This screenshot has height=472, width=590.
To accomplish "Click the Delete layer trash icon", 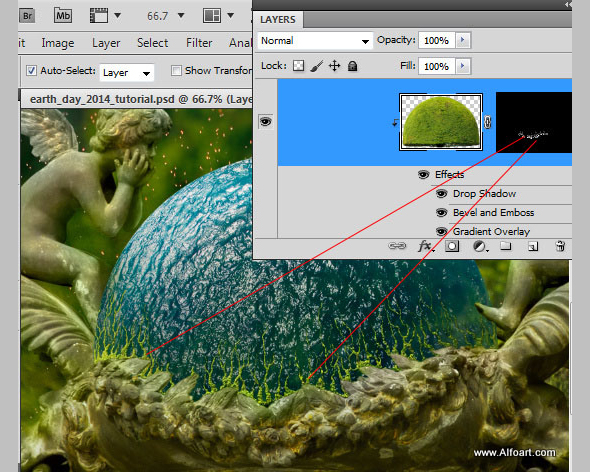I will pos(560,246).
